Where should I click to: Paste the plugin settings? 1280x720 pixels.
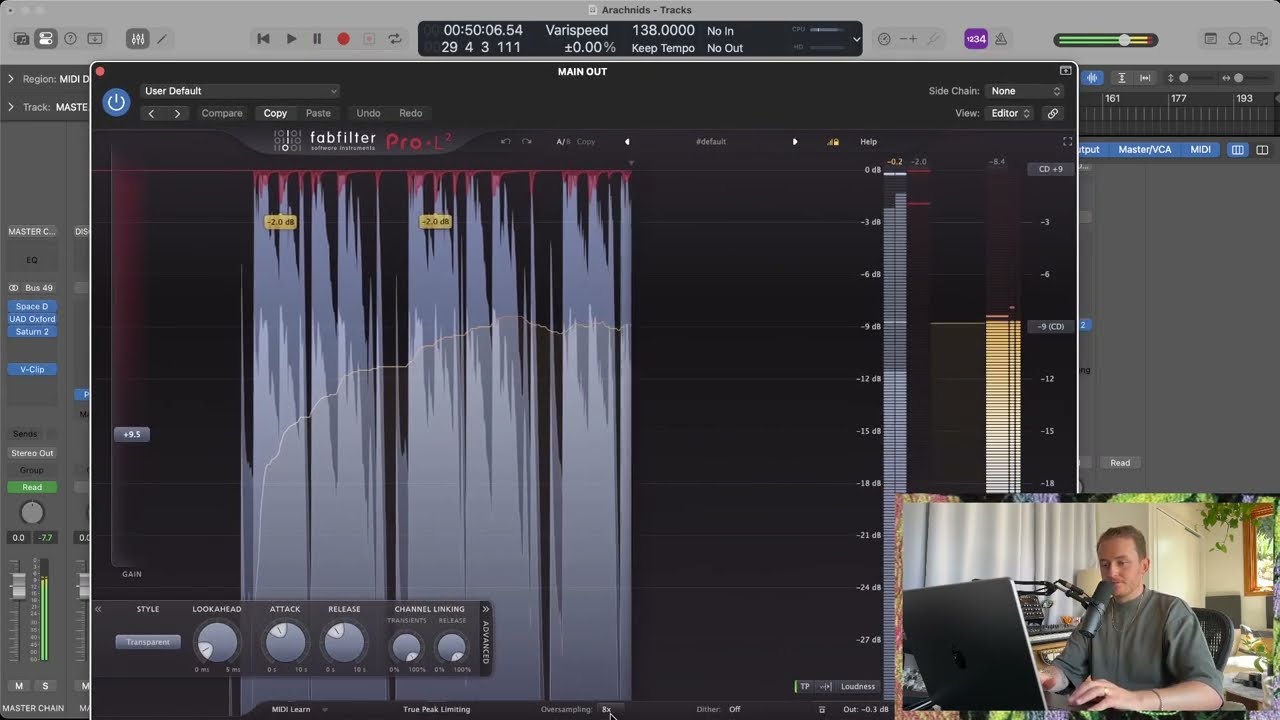click(318, 113)
